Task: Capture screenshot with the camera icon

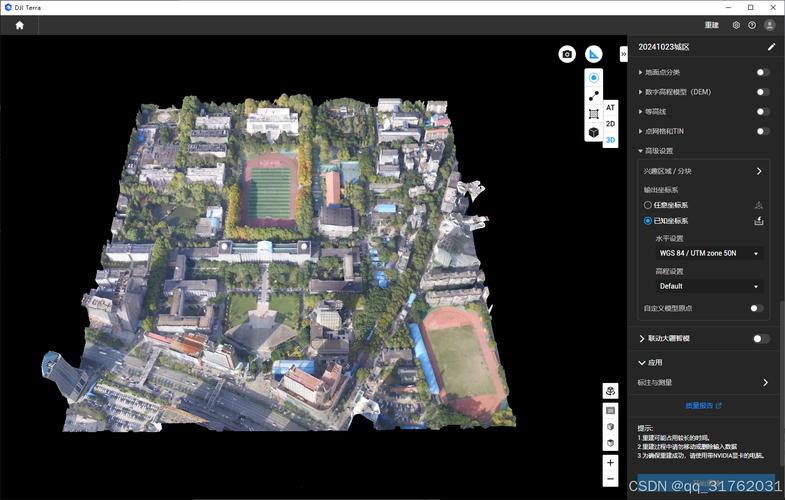Action: point(567,54)
